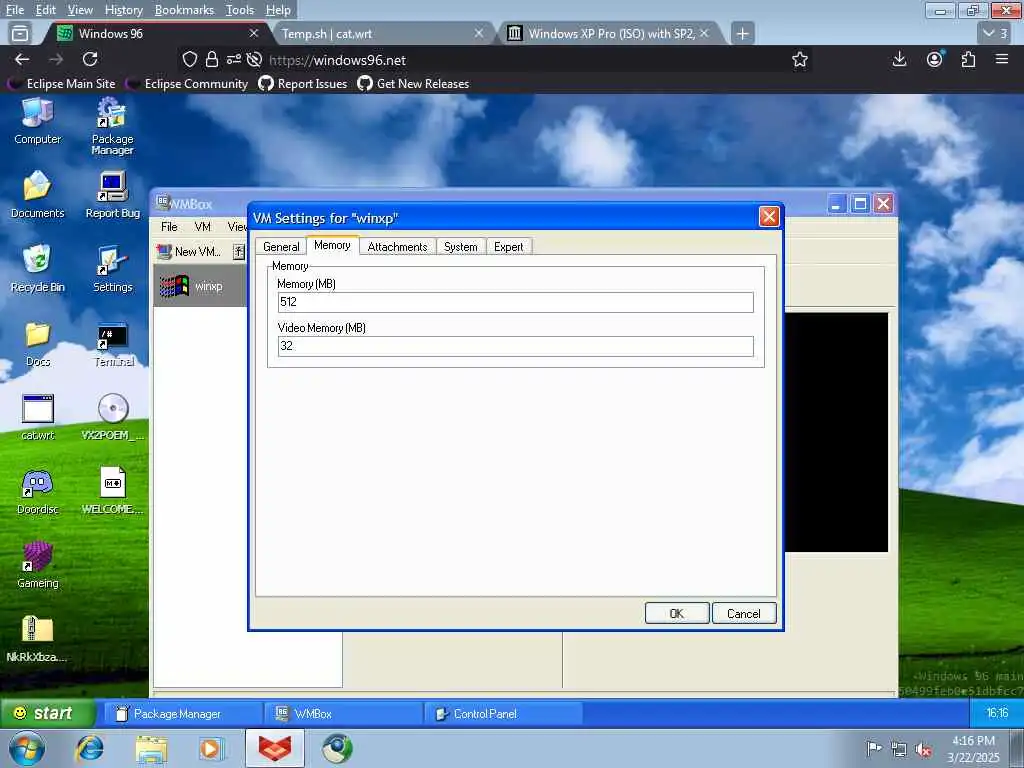1024x768 pixels.
Task: Open the Docs folder icon
Action: pos(38,344)
